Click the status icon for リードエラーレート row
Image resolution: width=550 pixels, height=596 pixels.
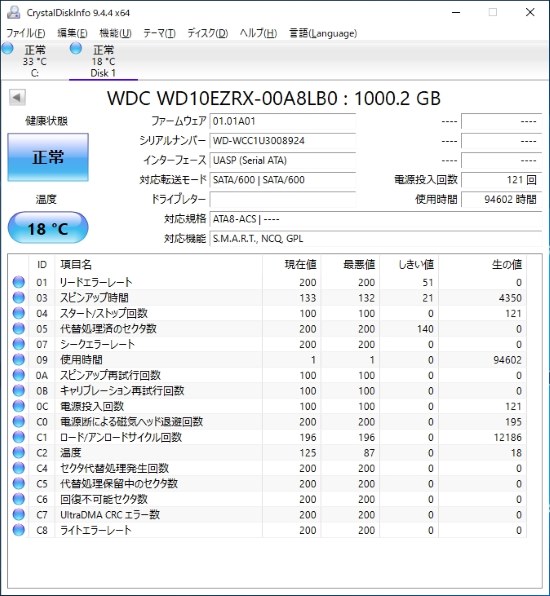(x=19, y=282)
